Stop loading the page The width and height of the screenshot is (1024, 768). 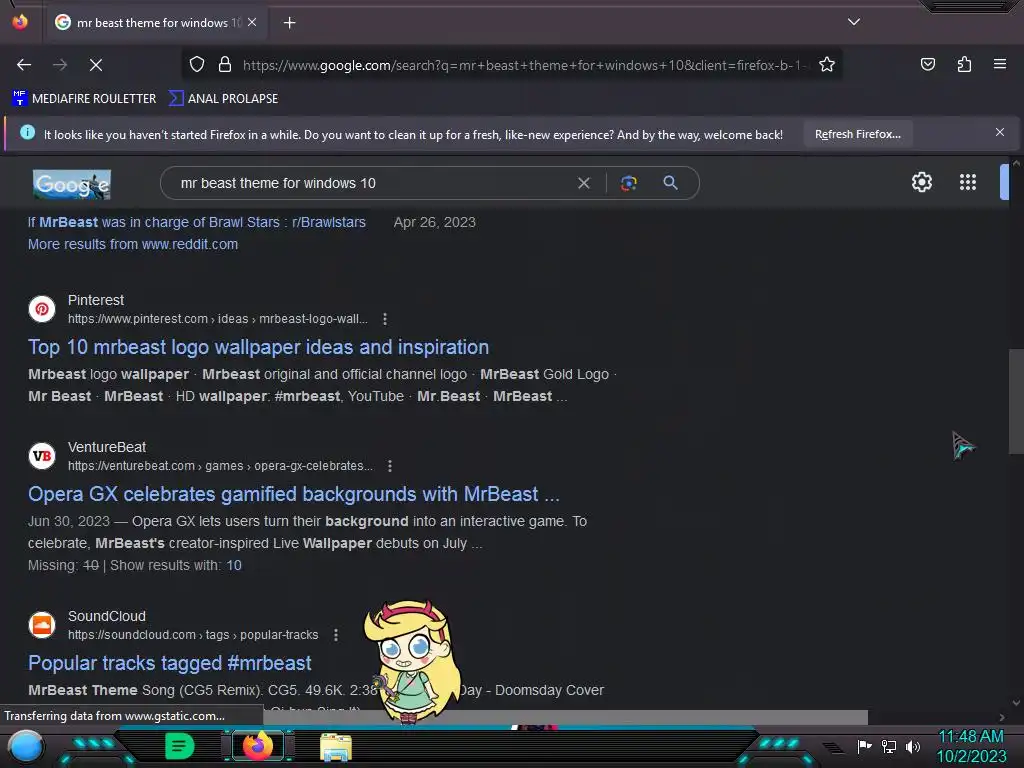click(x=95, y=65)
